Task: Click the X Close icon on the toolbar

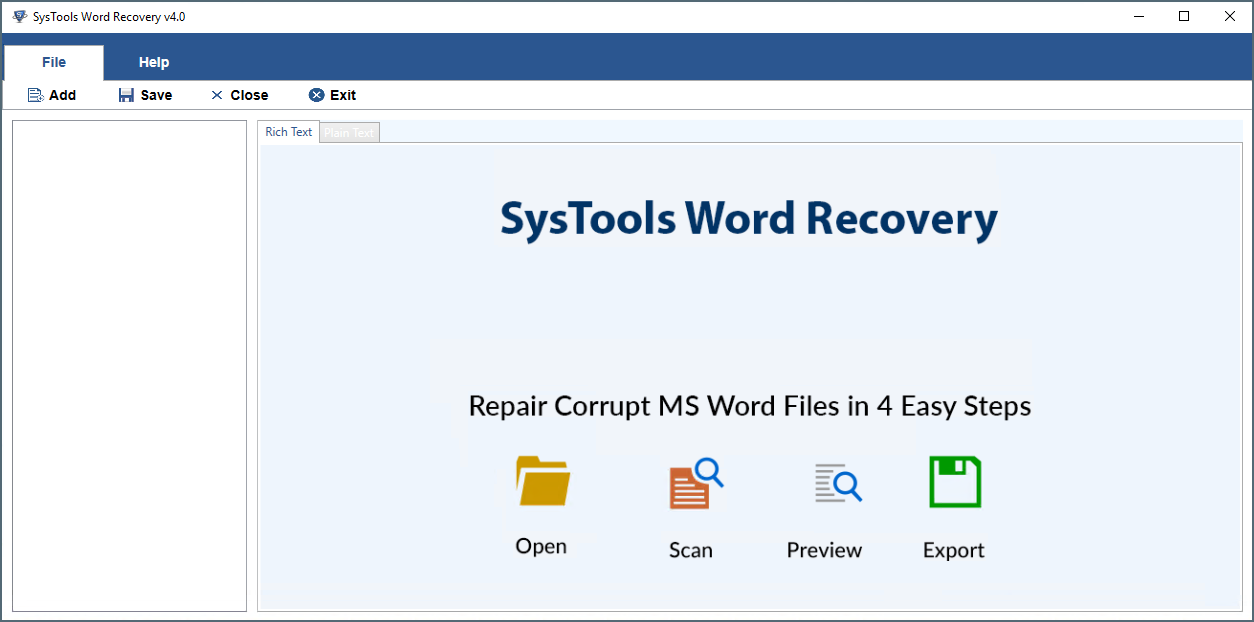Action: pos(217,94)
